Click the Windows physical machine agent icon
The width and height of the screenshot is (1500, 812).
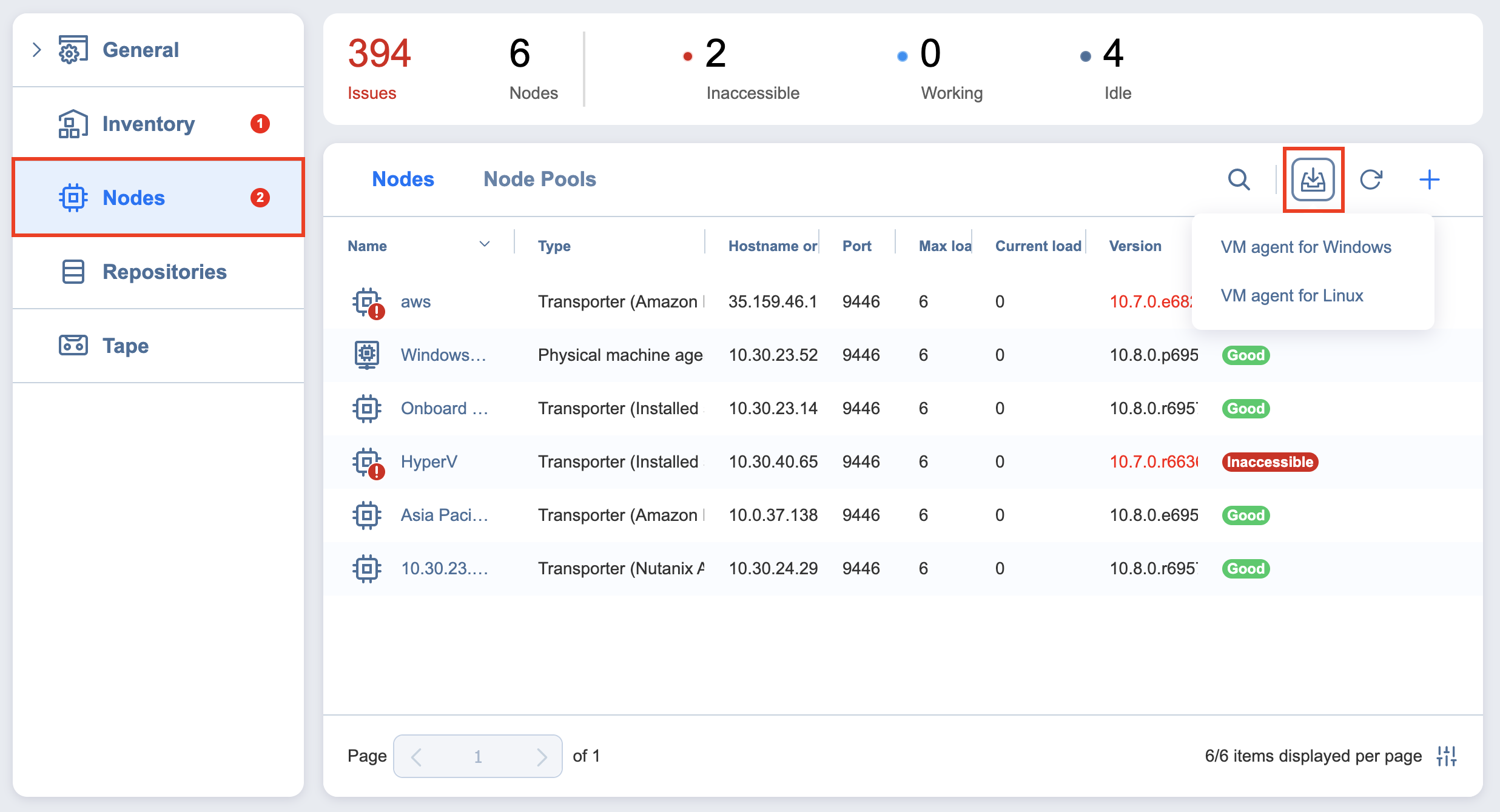(x=367, y=355)
